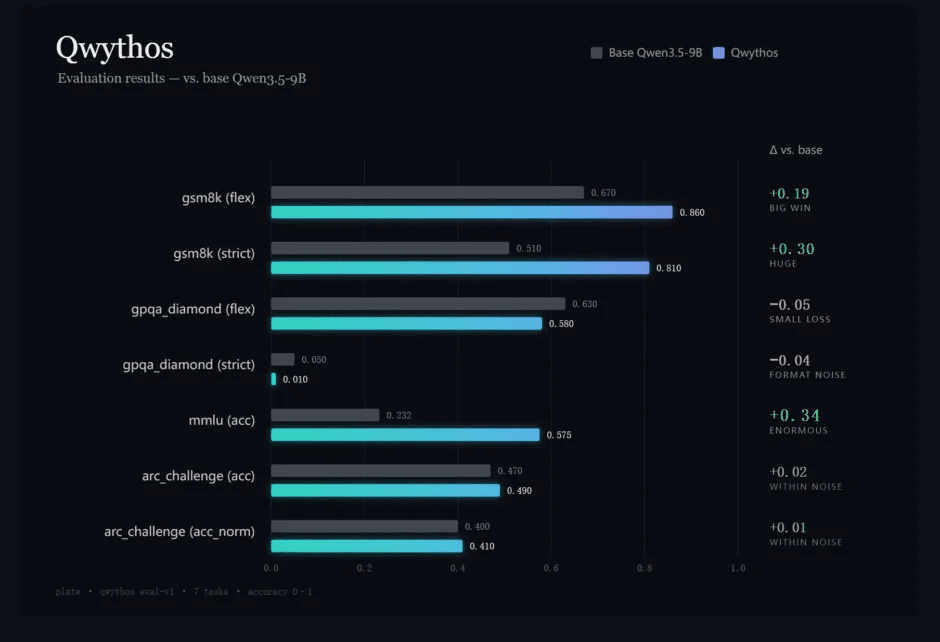Click the Qwythos chart title
This screenshot has height=642, width=940.
115,48
